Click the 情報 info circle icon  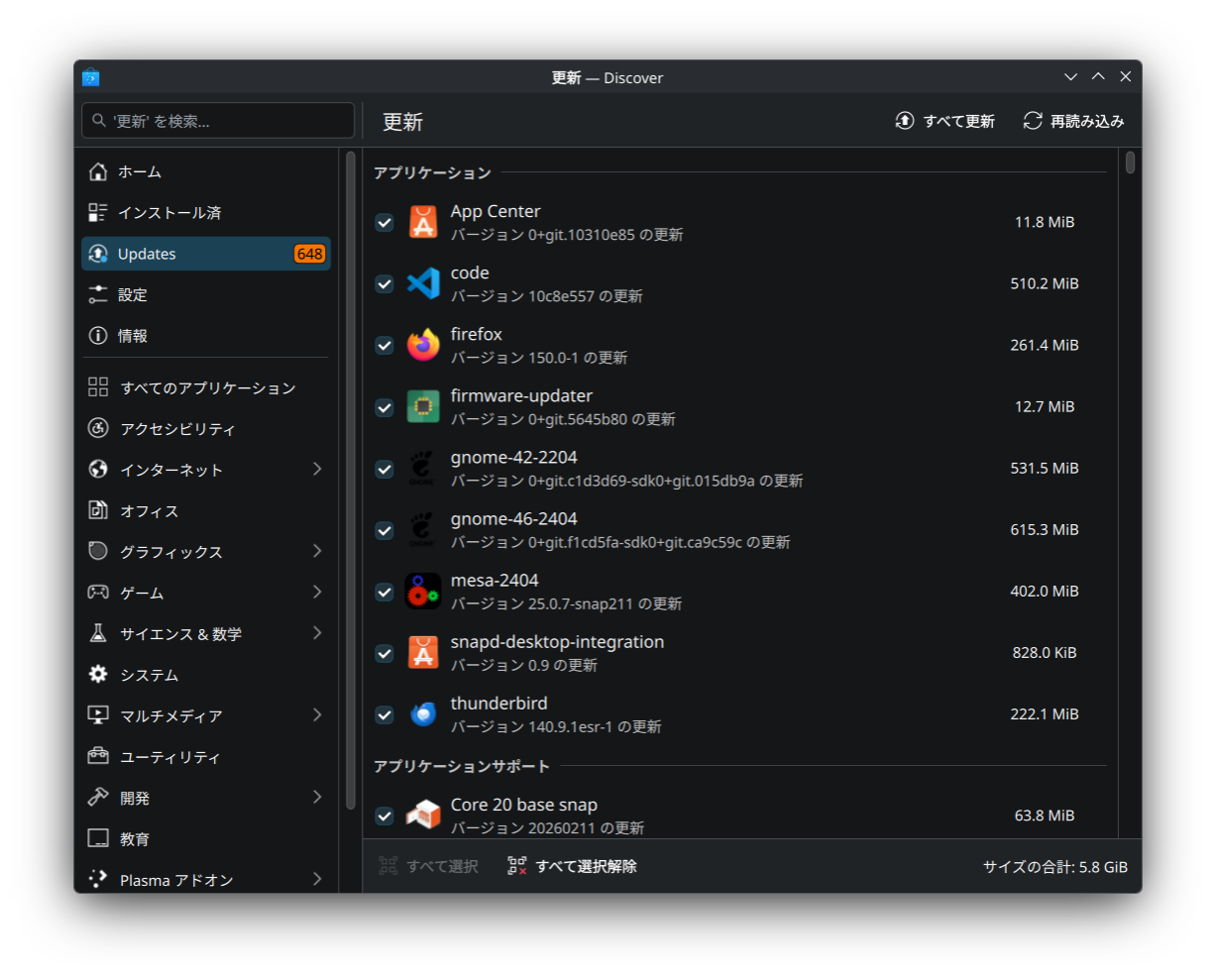[98, 336]
